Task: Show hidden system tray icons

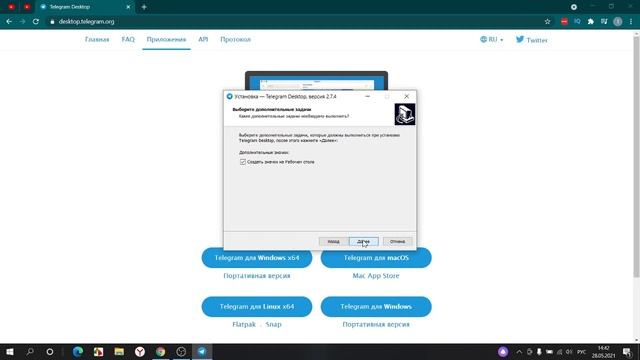Action: [x=519, y=351]
